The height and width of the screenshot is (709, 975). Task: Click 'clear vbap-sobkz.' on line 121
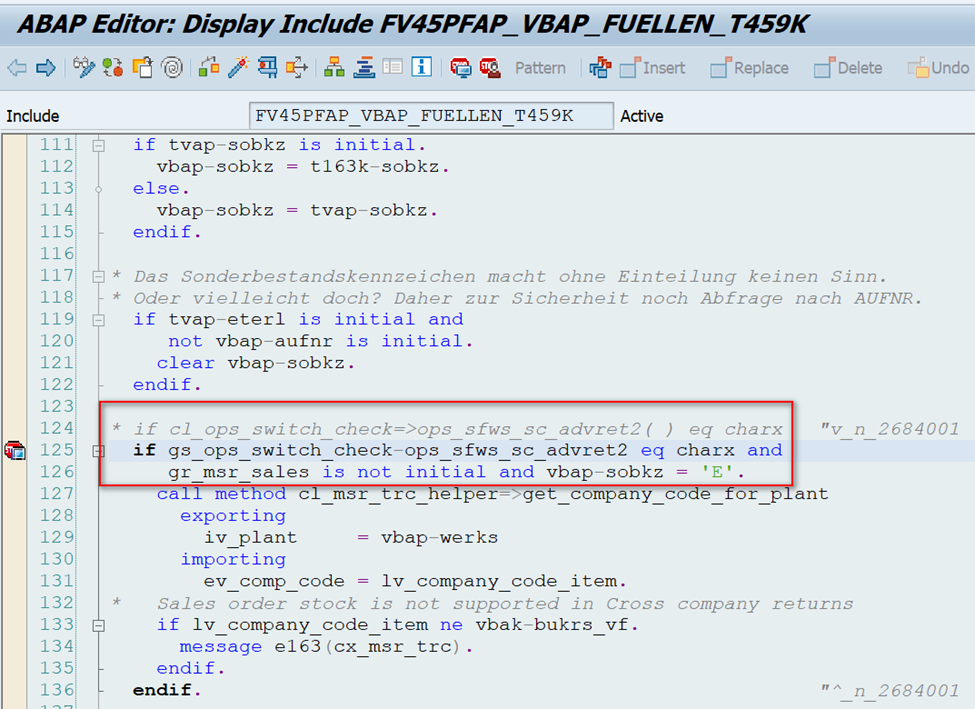[x=256, y=363]
